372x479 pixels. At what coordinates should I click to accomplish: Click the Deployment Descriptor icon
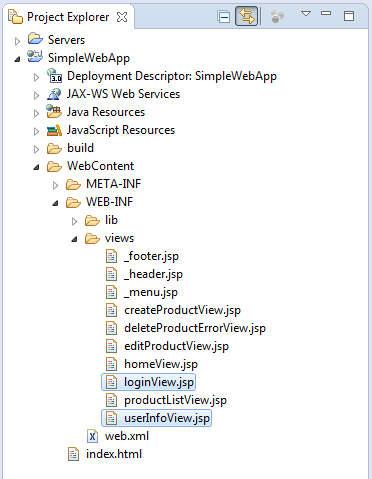[54, 76]
